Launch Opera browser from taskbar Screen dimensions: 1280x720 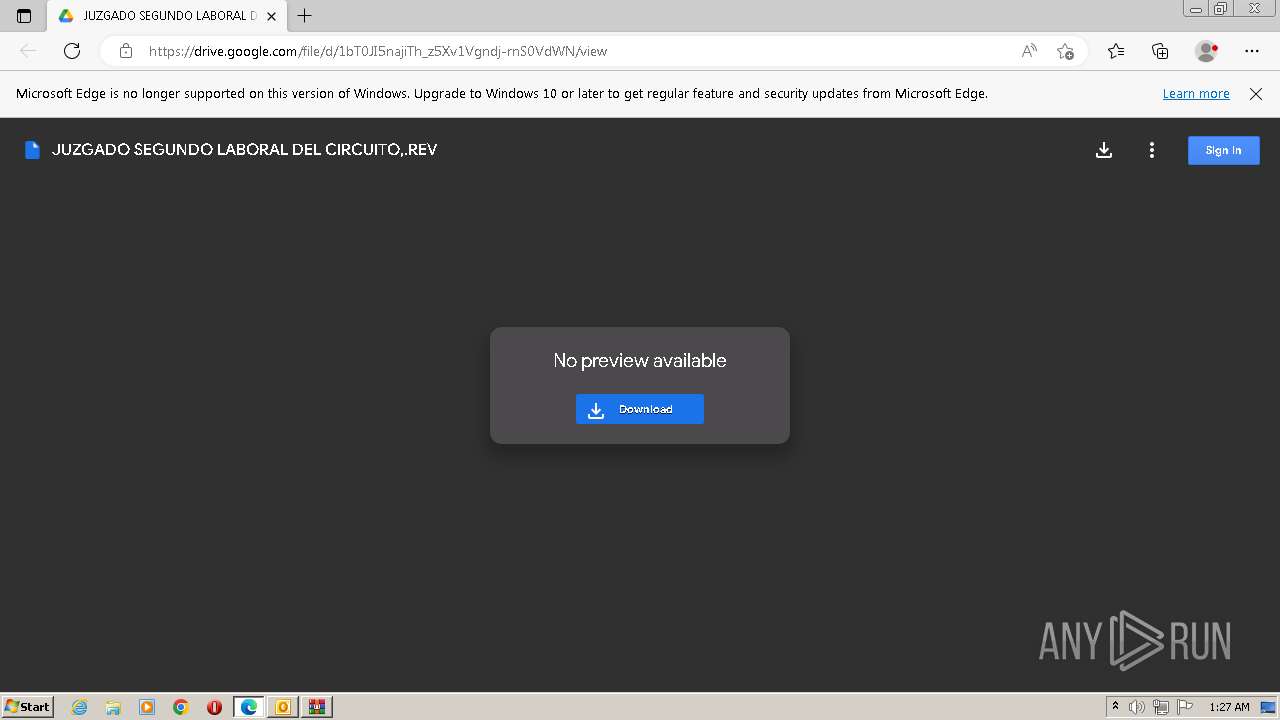click(x=215, y=707)
